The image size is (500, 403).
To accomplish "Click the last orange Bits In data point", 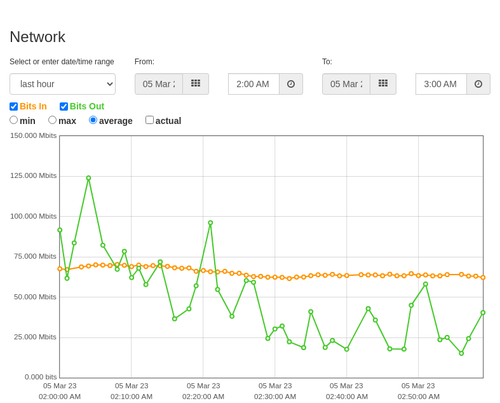I will pyautogui.click(x=483, y=277).
